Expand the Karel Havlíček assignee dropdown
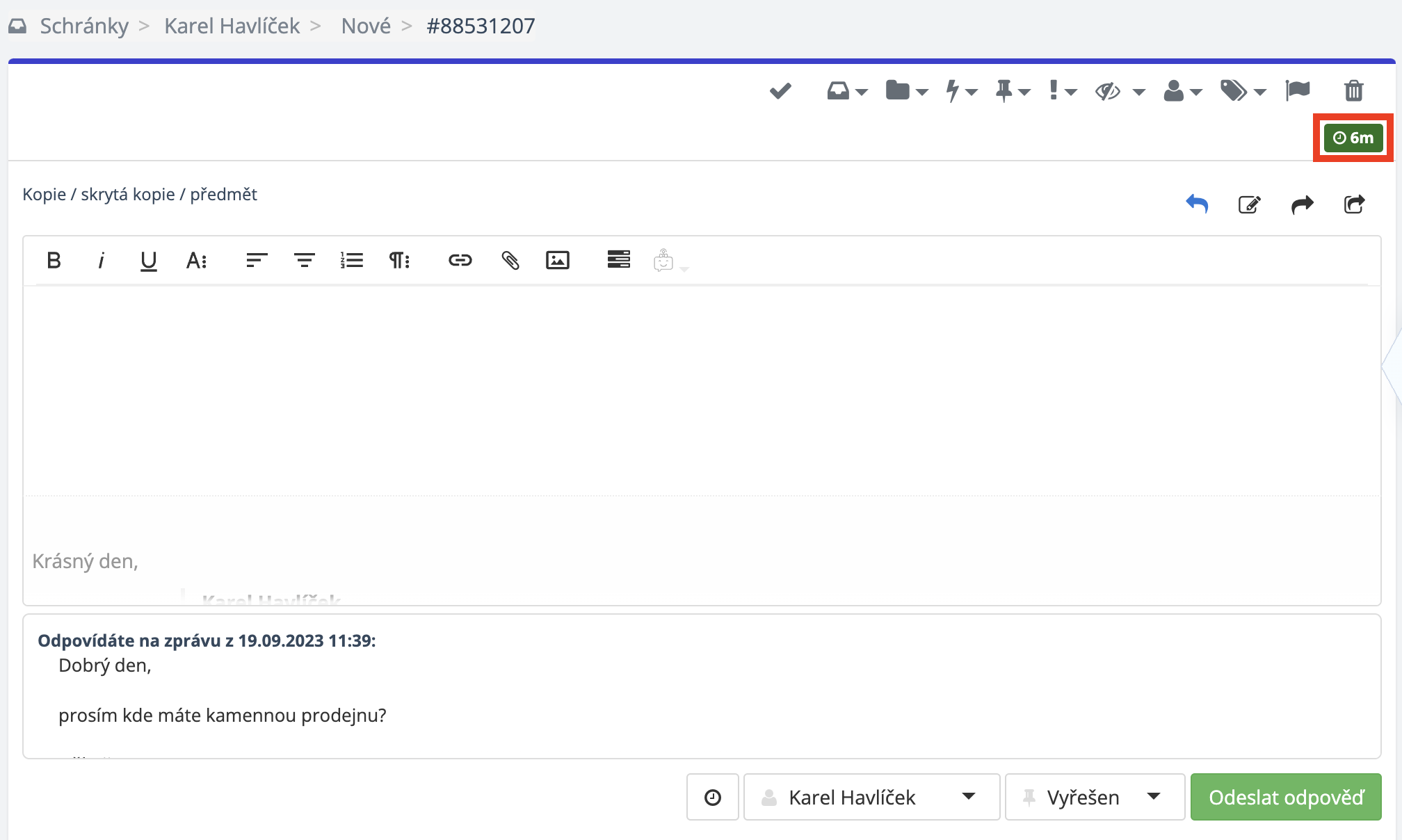 pyautogui.click(x=871, y=797)
